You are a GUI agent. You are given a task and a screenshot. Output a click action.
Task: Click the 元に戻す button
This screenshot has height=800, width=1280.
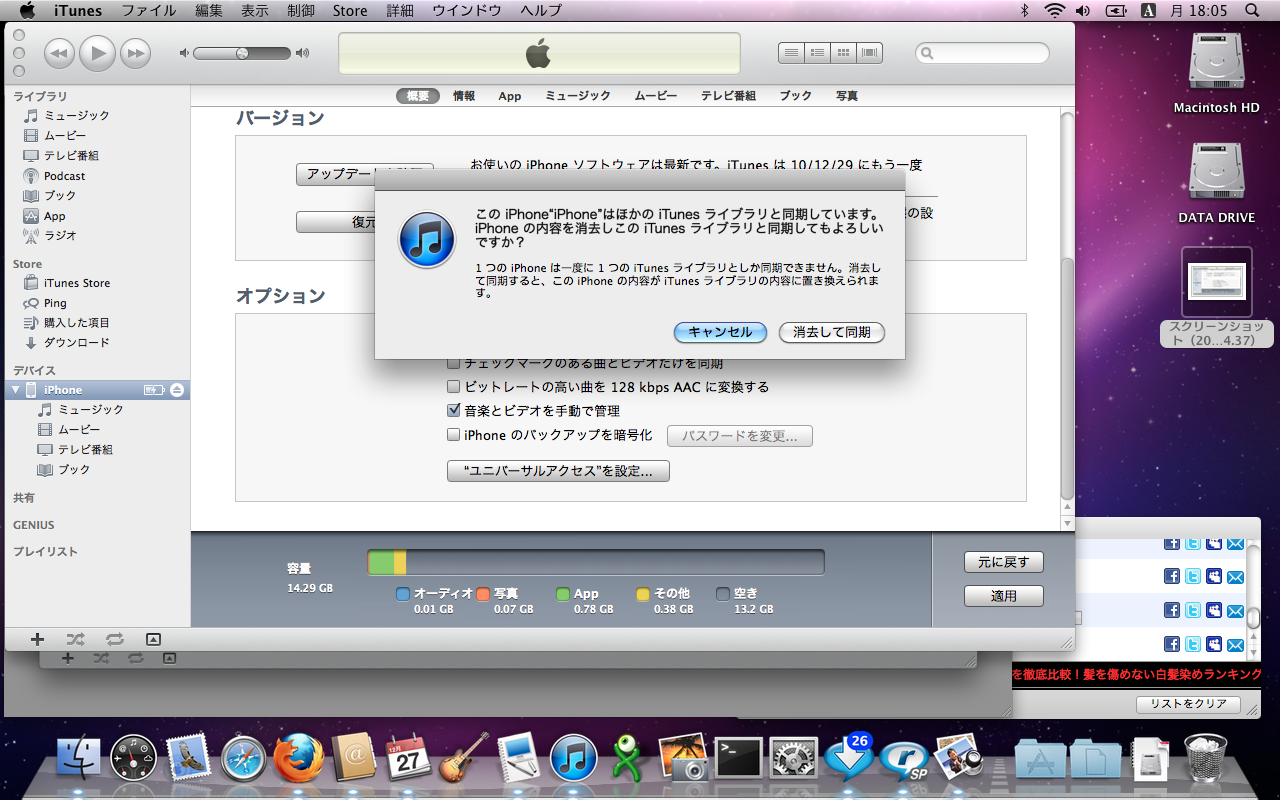point(1003,562)
